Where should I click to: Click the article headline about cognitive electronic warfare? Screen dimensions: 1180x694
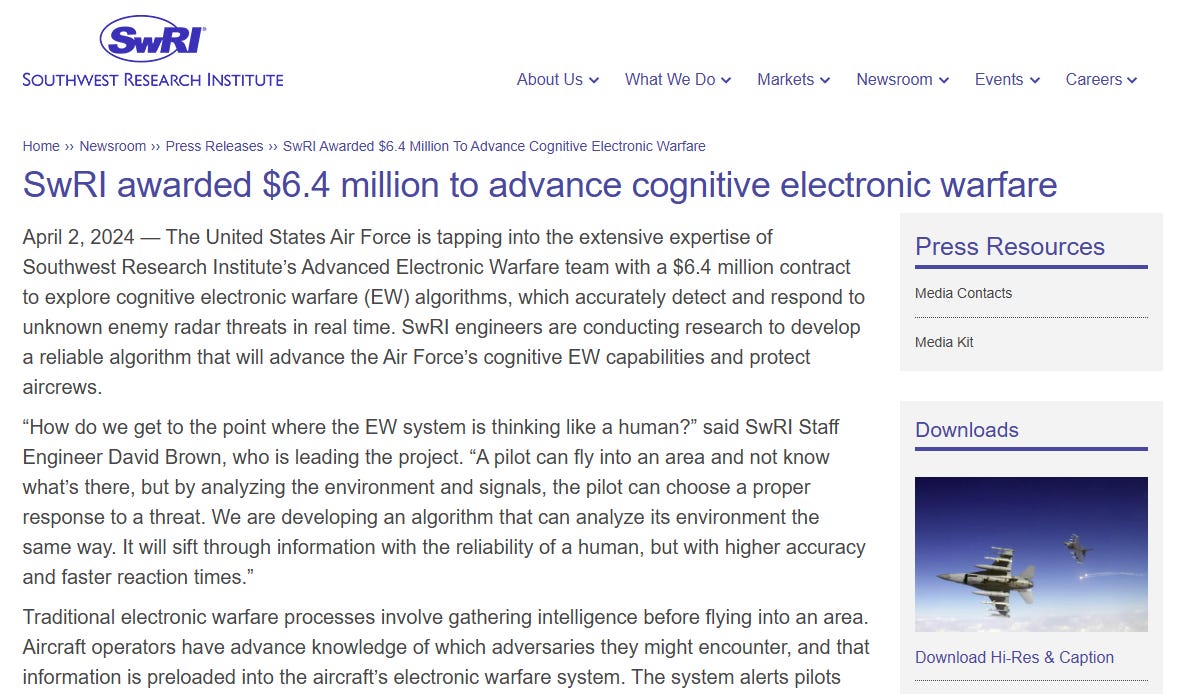540,185
